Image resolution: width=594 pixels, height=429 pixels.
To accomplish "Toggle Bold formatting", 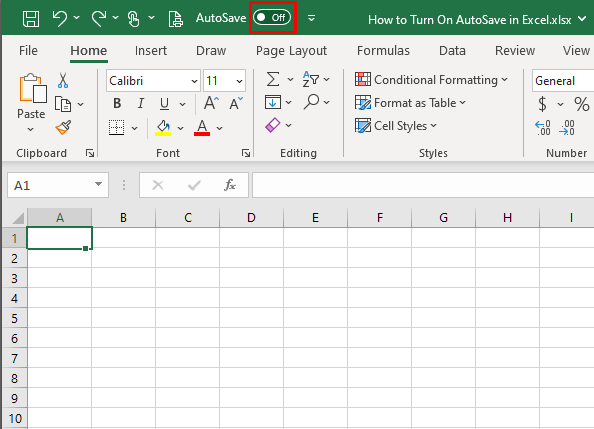I will coord(117,103).
